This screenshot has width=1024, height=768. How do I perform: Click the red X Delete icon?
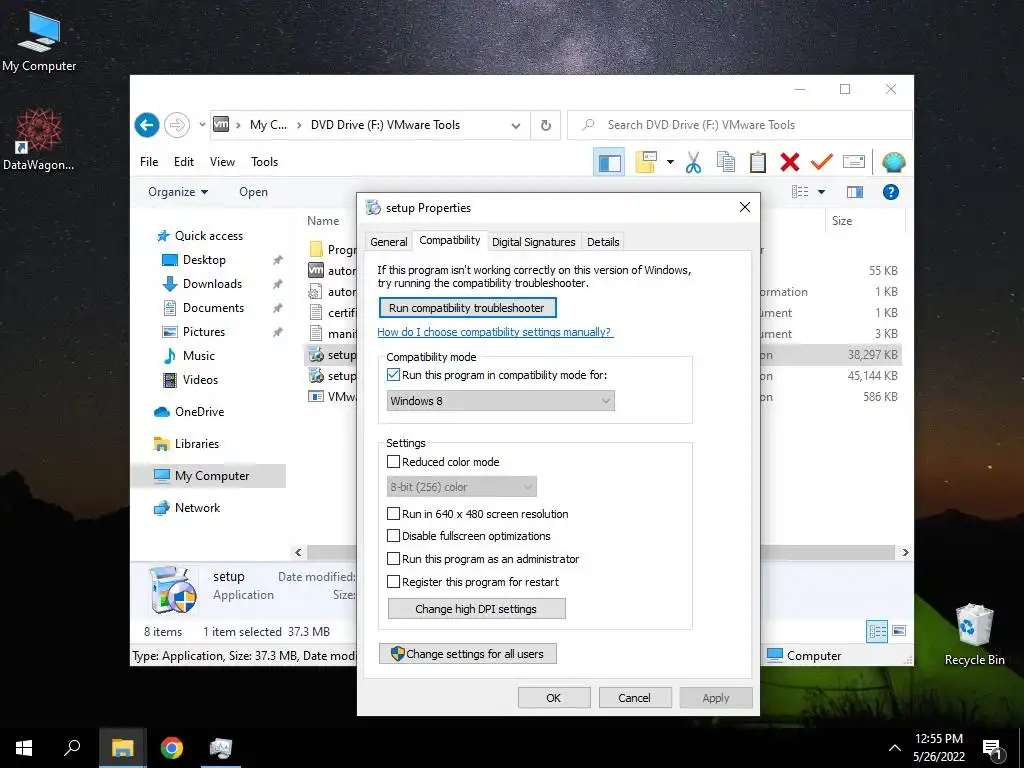(x=790, y=162)
